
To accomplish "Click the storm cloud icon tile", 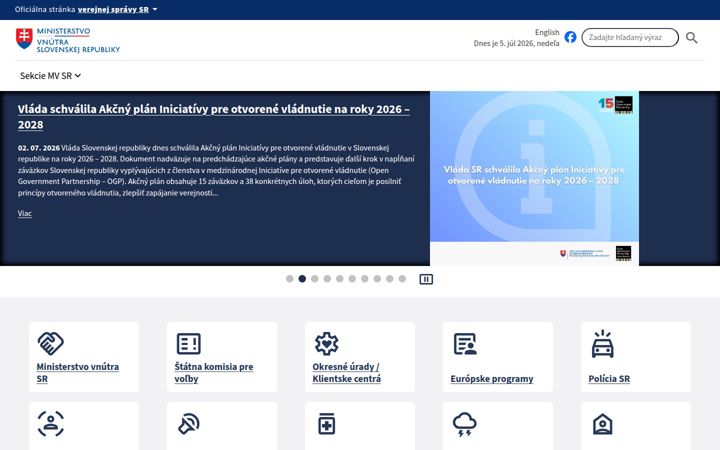I will pos(465,424).
